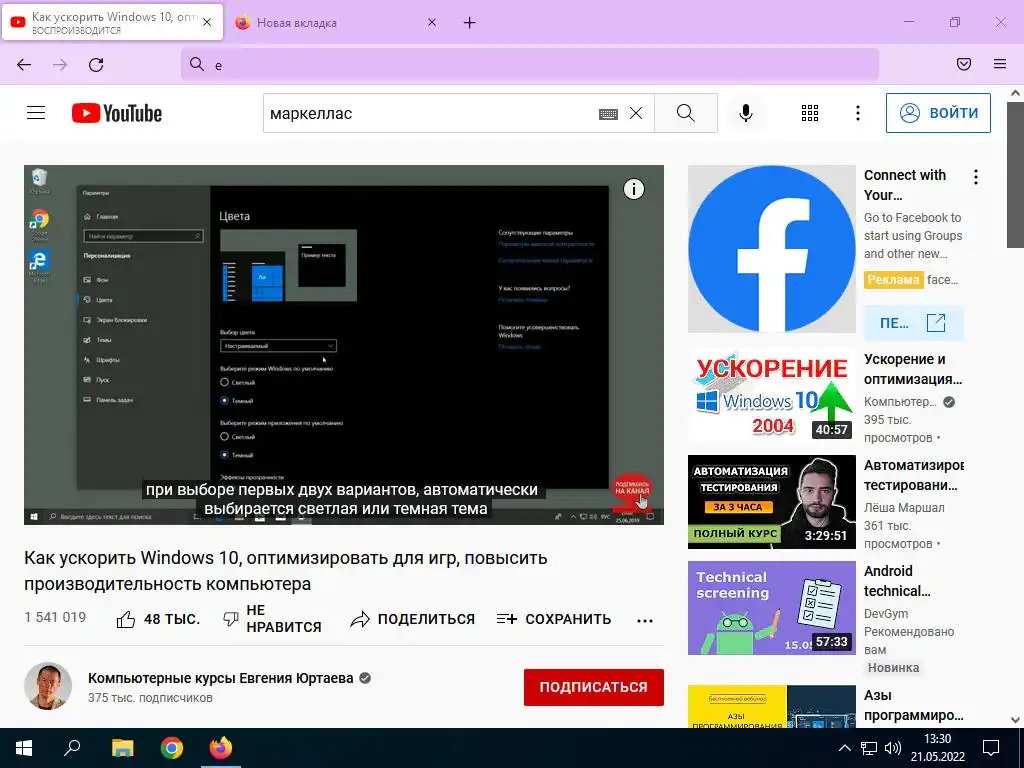Go to YouTube home via logo
The width and height of the screenshot is (1024, 768).
pyautogui.click(x=117, y=113)
